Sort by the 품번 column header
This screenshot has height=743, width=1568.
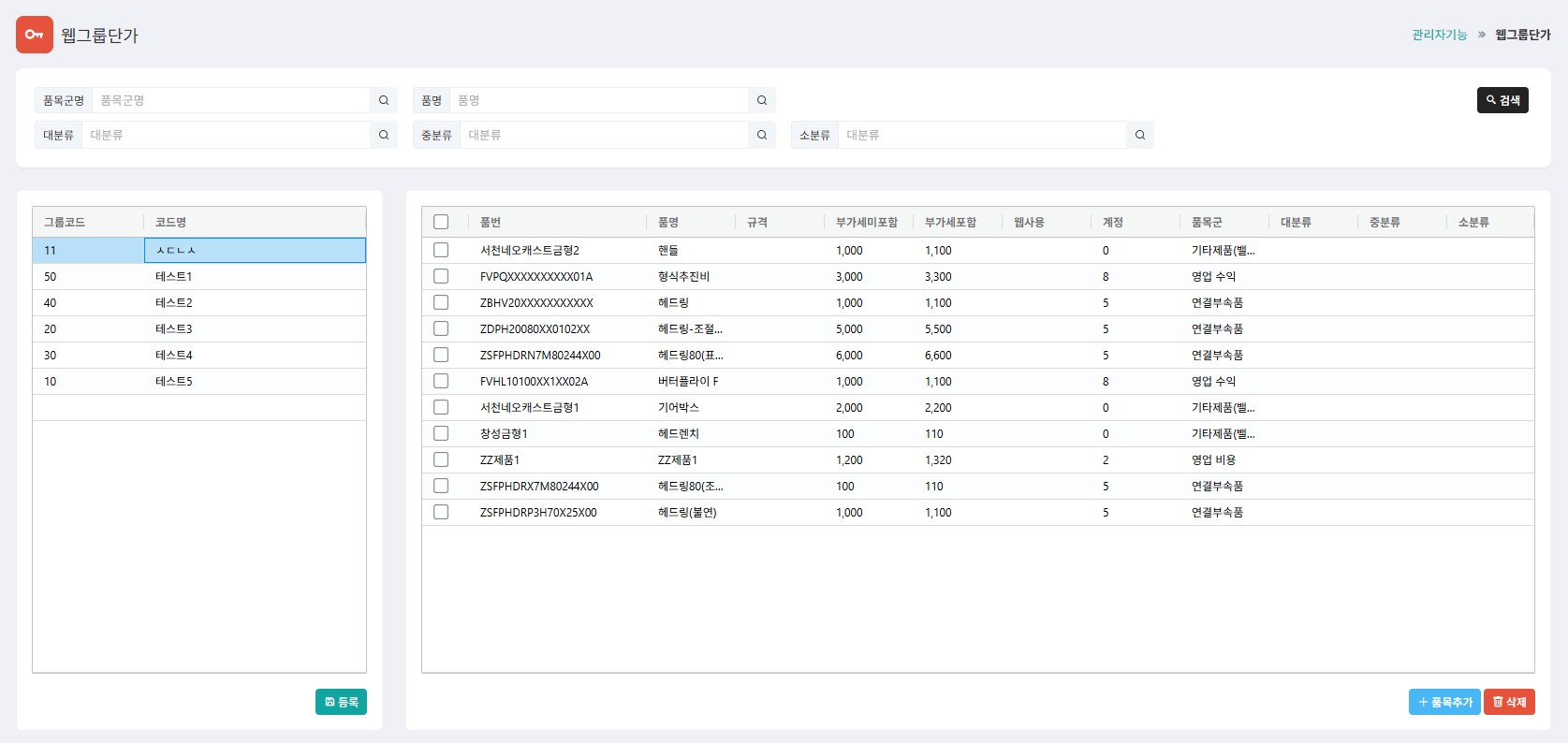pyautogui.click(x=491, y=222)
